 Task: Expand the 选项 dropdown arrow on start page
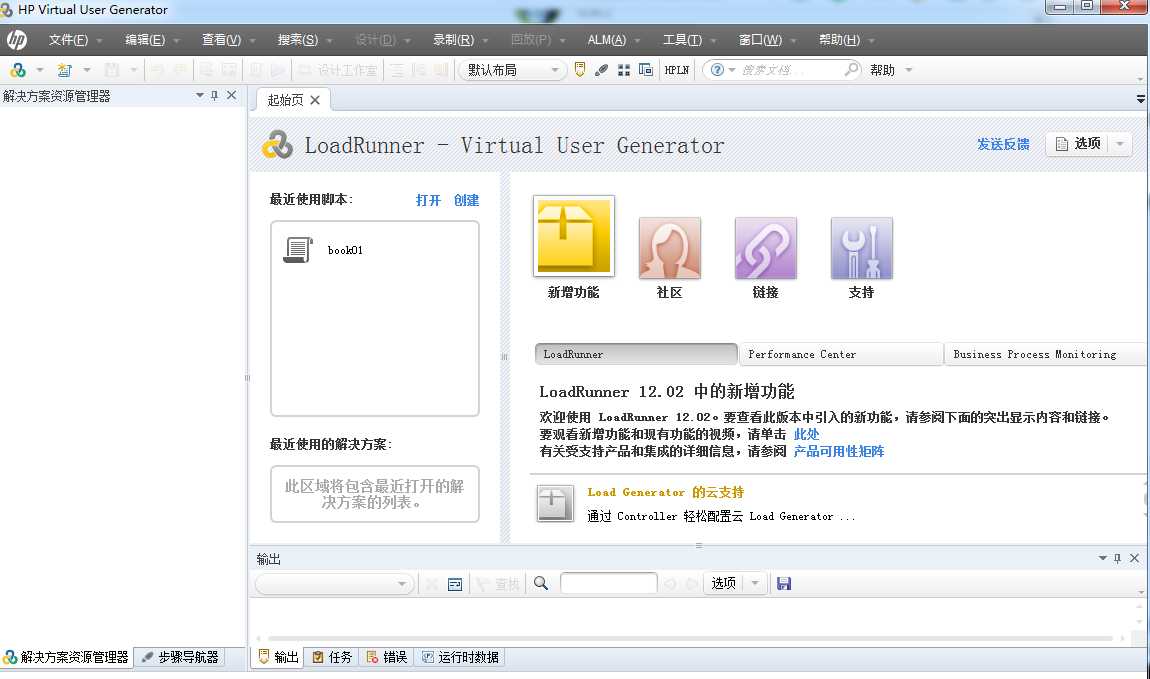click(1120, 144)
